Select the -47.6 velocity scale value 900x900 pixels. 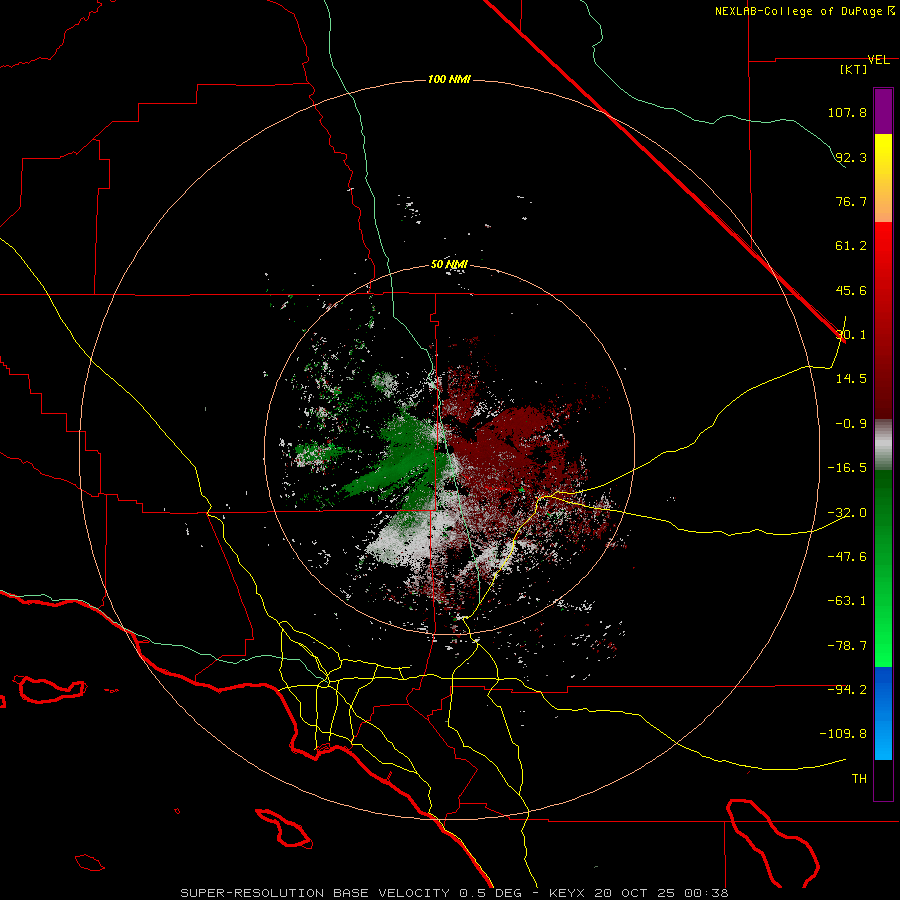pos(847,557)
